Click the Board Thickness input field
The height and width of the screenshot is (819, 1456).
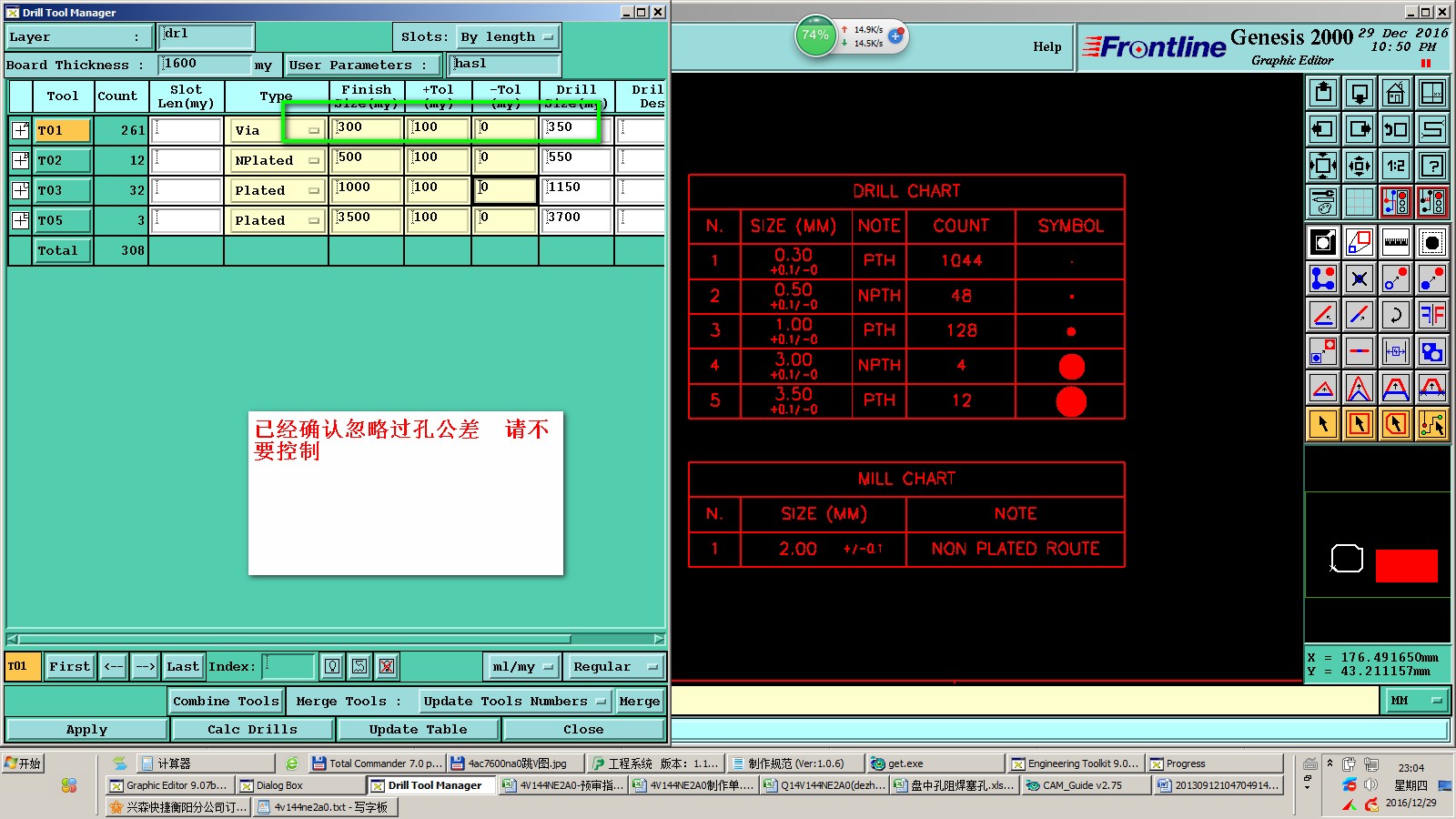205,65
